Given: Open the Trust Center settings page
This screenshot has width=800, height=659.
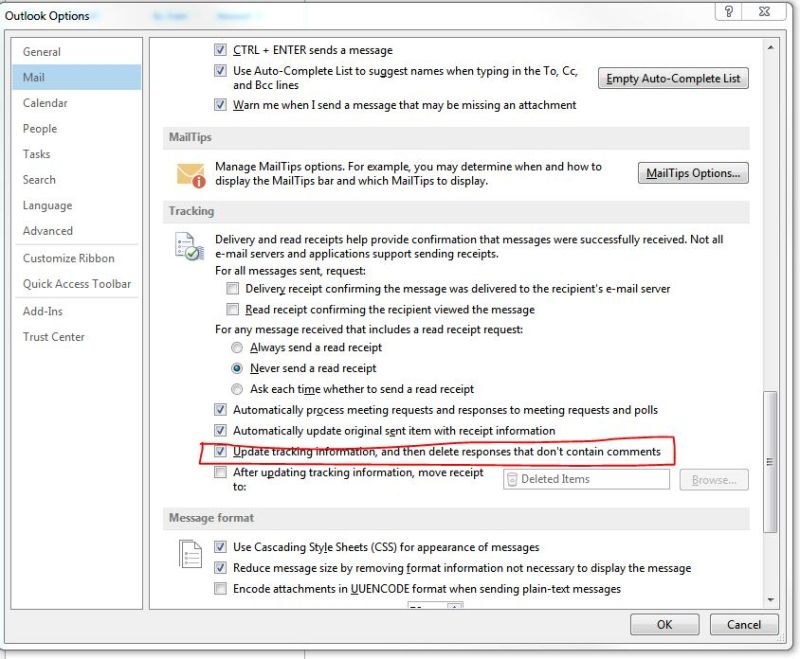Looking at the screenshot, I should coord(54,337).
